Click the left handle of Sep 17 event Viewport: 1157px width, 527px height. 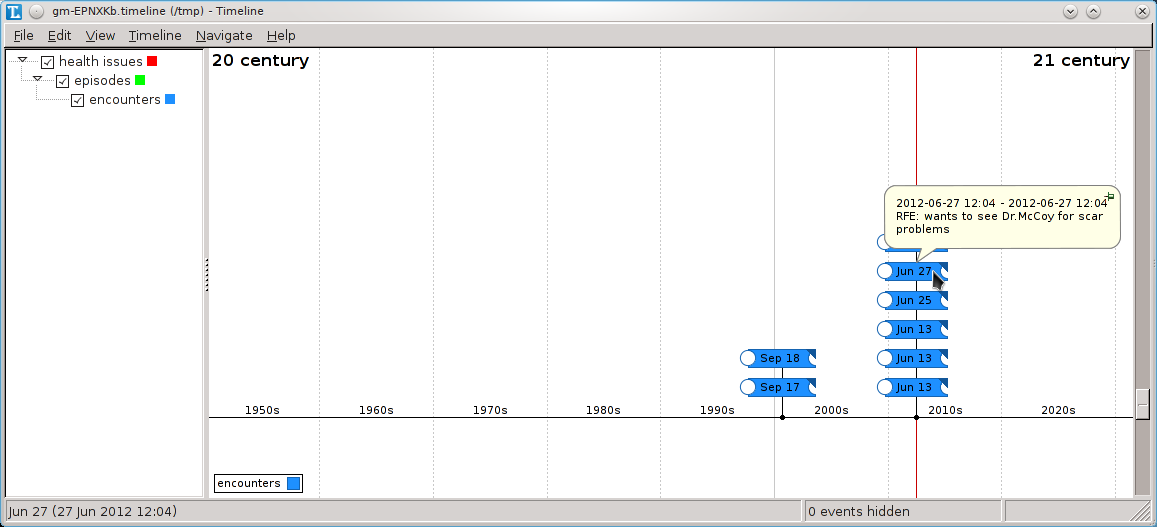coord(747,388)
